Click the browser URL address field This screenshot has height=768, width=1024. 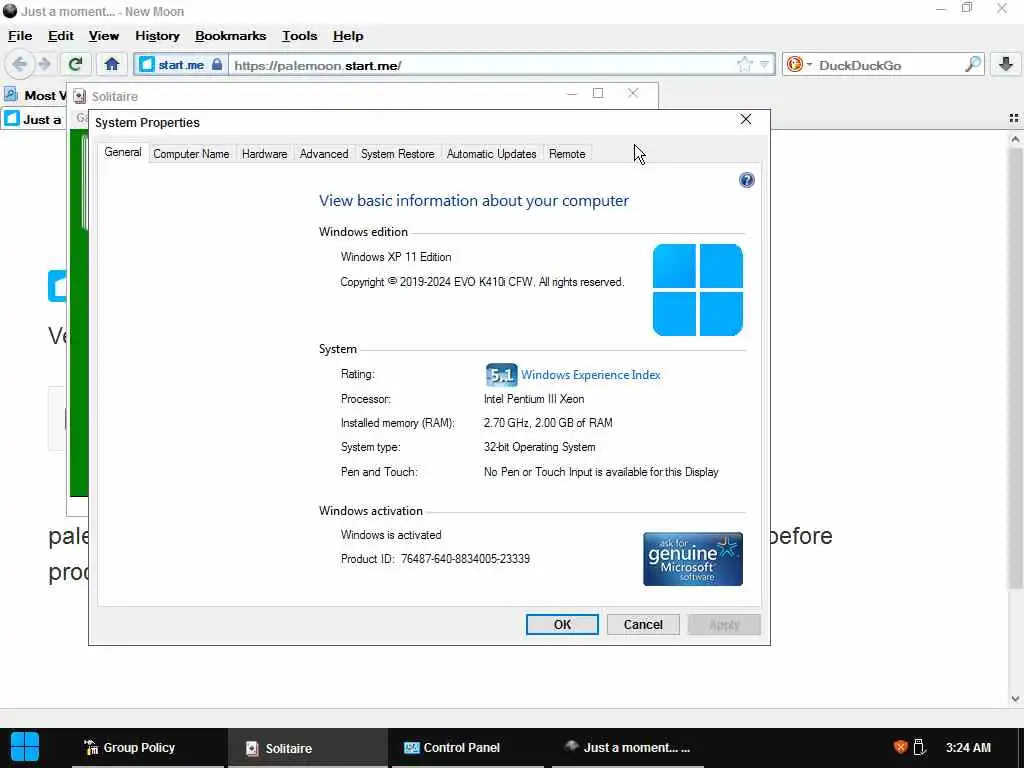(483, 65)
